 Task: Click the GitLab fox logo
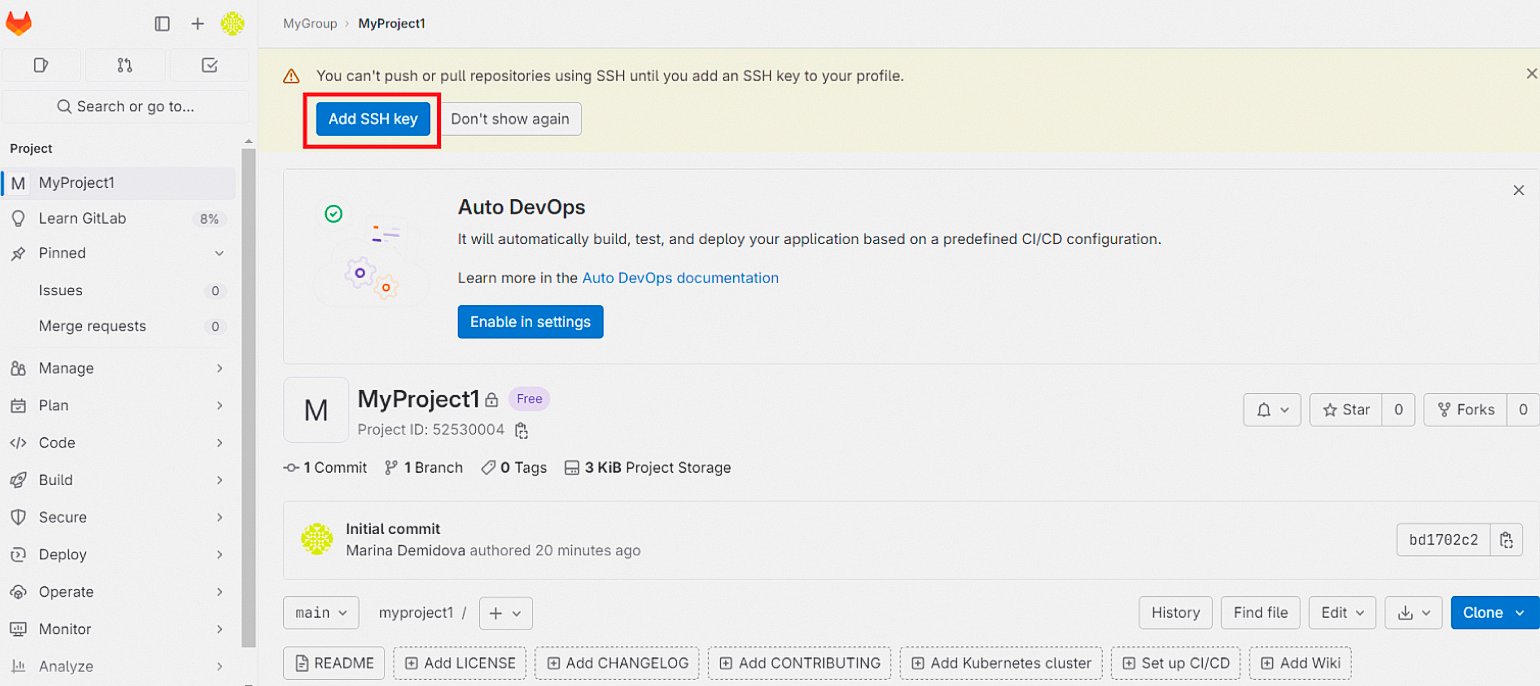(x=18, y=23)
